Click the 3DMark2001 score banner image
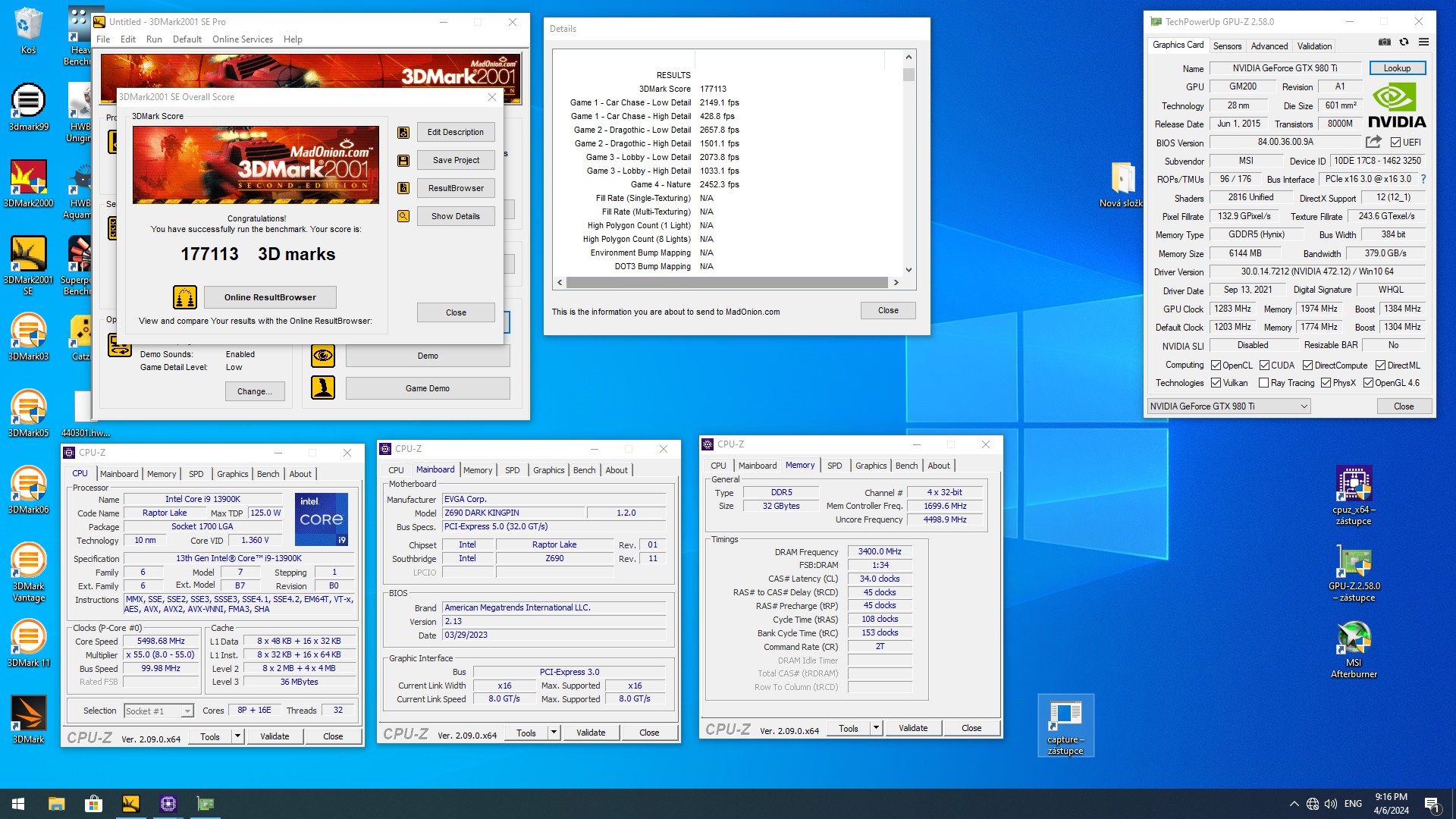The height and width of the screenshot is (819, 1456). 256,165
